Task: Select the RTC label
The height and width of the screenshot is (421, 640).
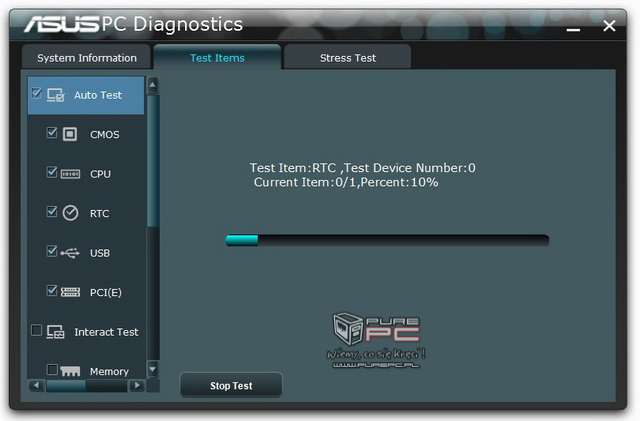Action: click(100, 213)
